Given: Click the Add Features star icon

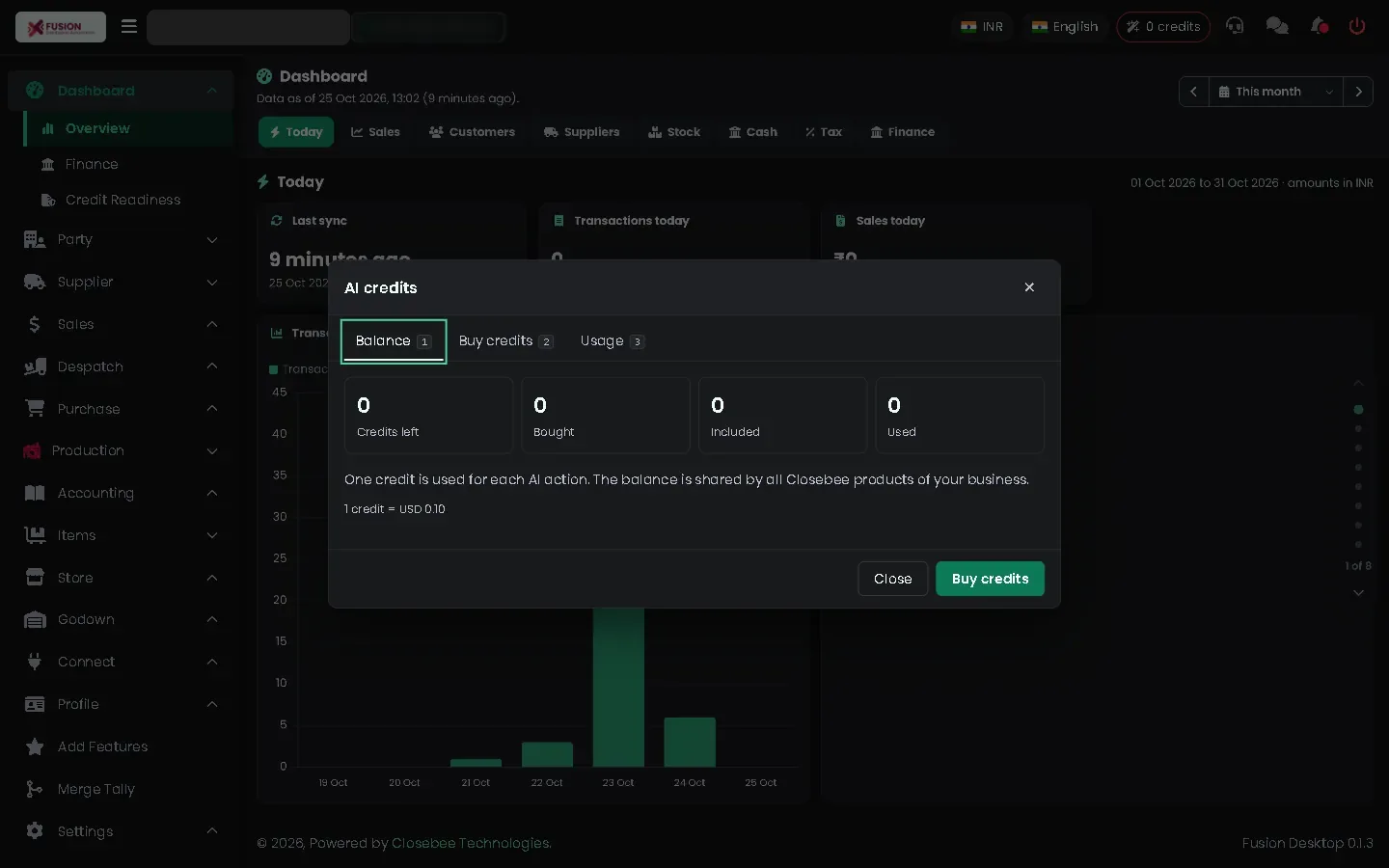Looking at the screenshot, I should pos(35,746).
